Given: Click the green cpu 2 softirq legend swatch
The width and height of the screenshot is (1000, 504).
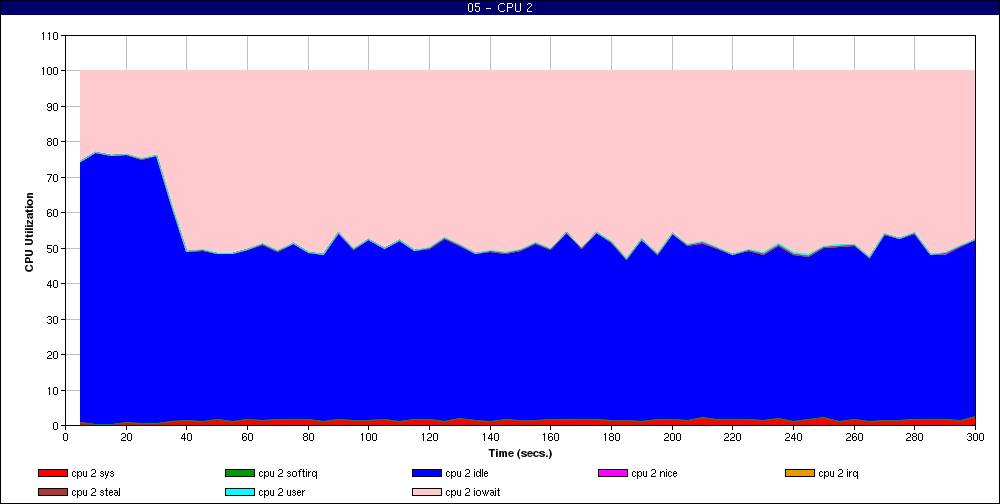Looking at the screenshot, I should pyautogui.click(x=240, y=473).
